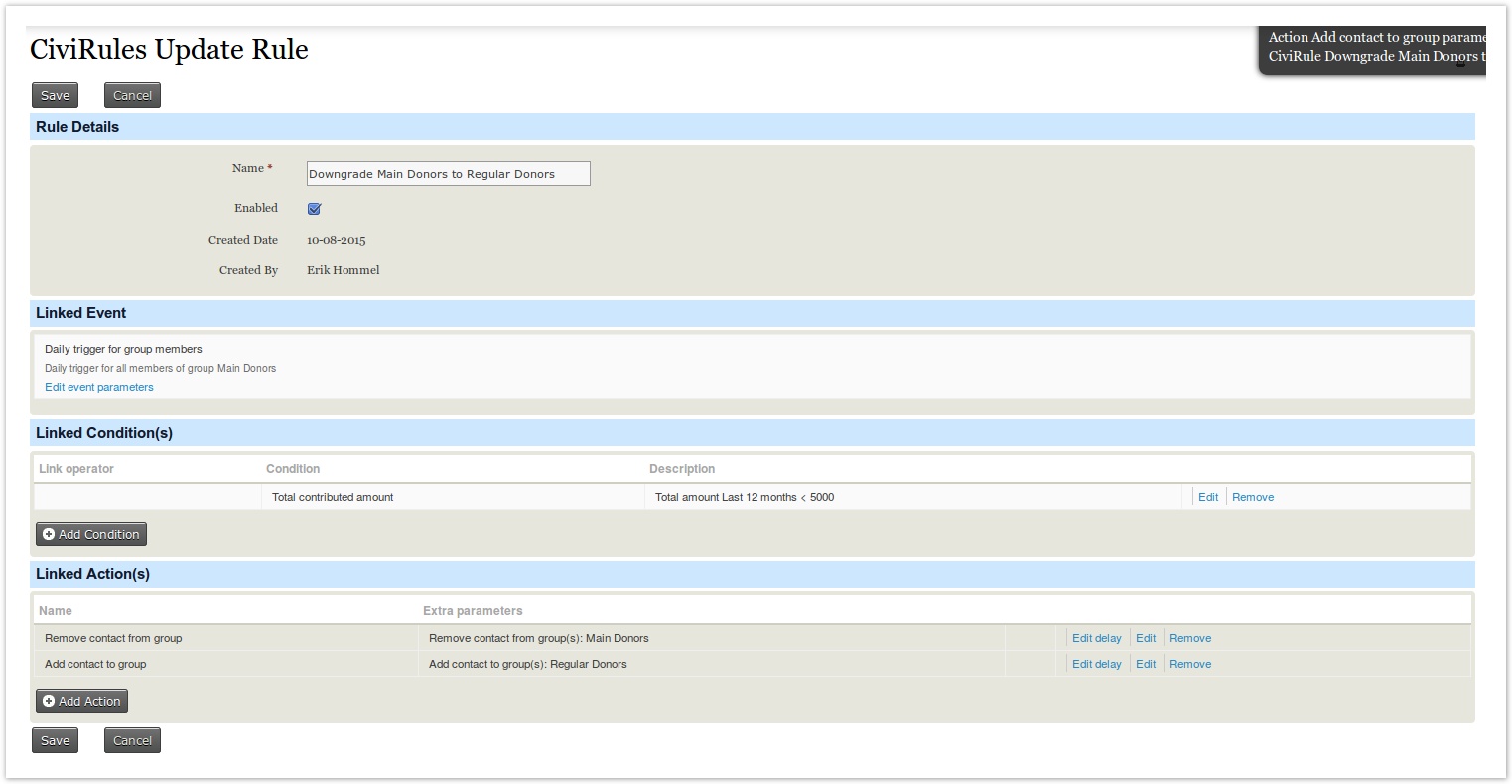
Task: Edit the Remove contact from group action
Action: click(1146, 638)
